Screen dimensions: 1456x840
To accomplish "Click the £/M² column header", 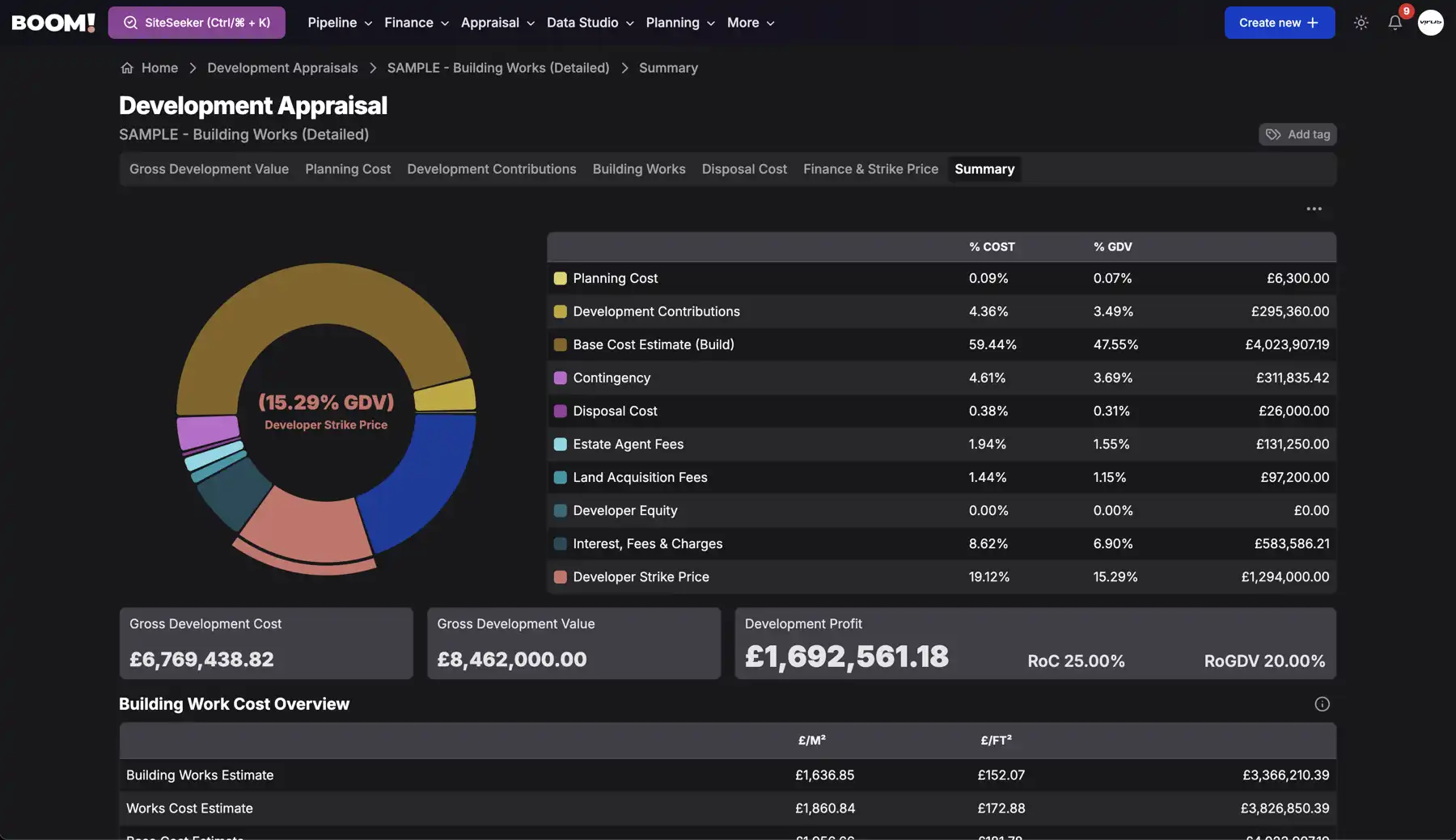I will [x=811, y=740].
